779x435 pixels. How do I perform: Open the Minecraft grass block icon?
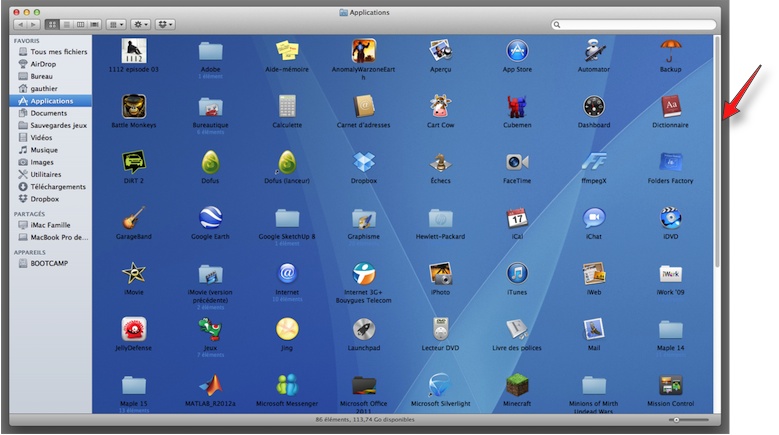[x=517, y=385]
